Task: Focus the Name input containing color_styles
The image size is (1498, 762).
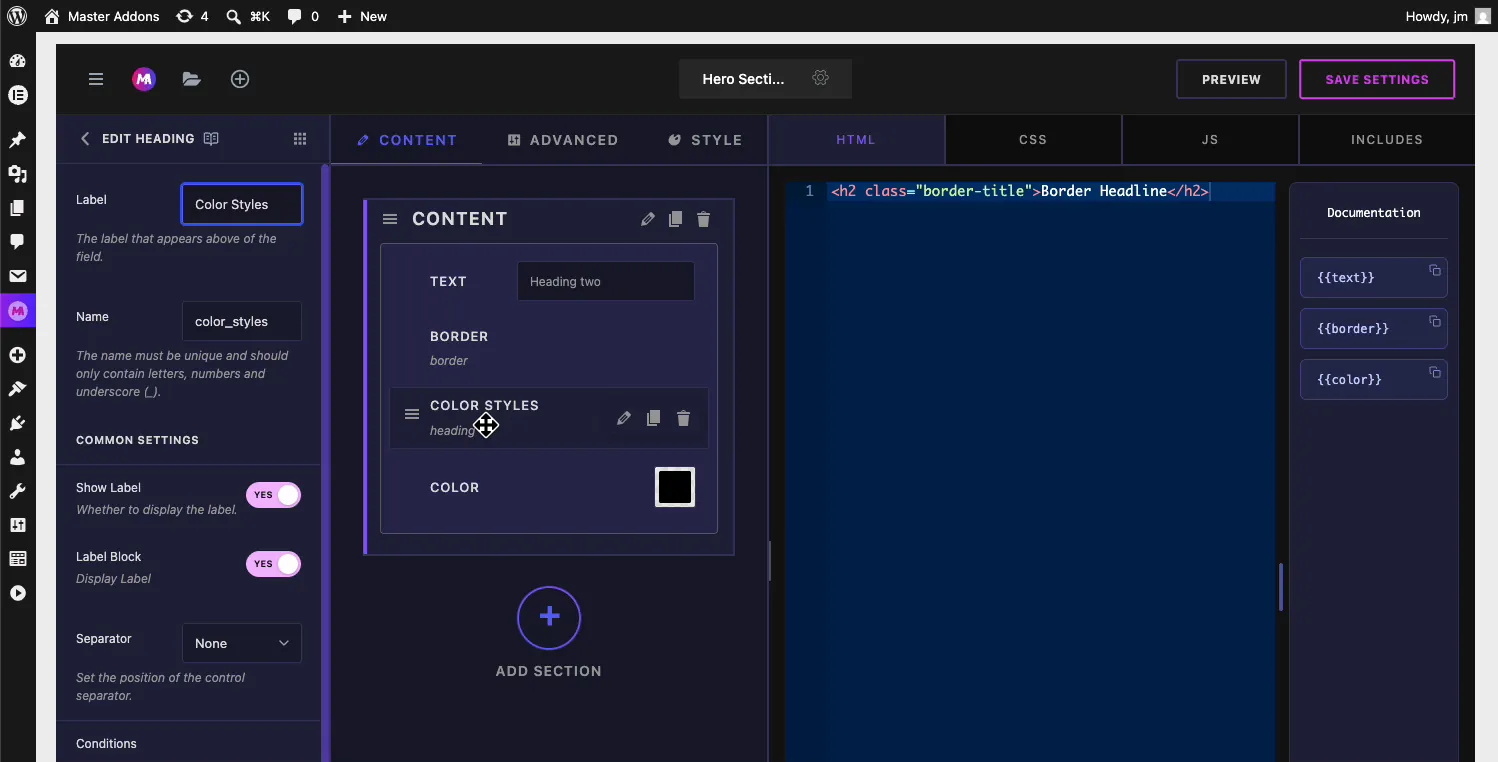Action: pyautogui.click(x=242, y=321)
